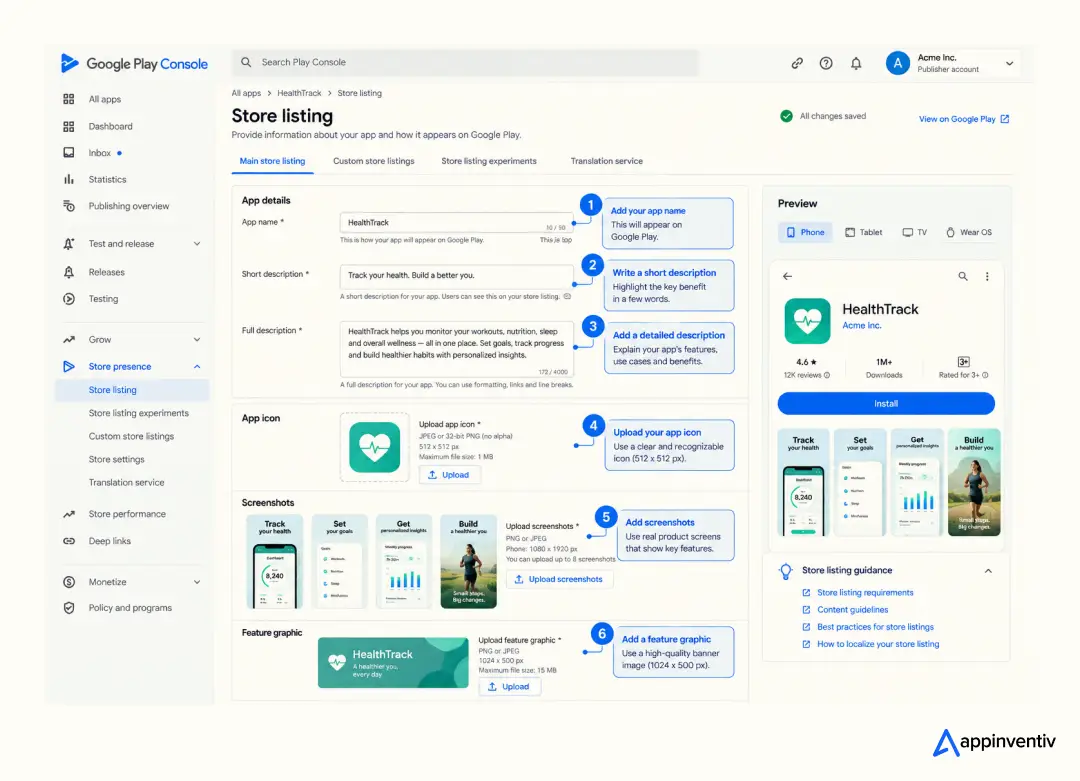The width and height of the screenshot is (1080, 781).
Task: Switch preview to TV
Action: [x=915, y=232]
